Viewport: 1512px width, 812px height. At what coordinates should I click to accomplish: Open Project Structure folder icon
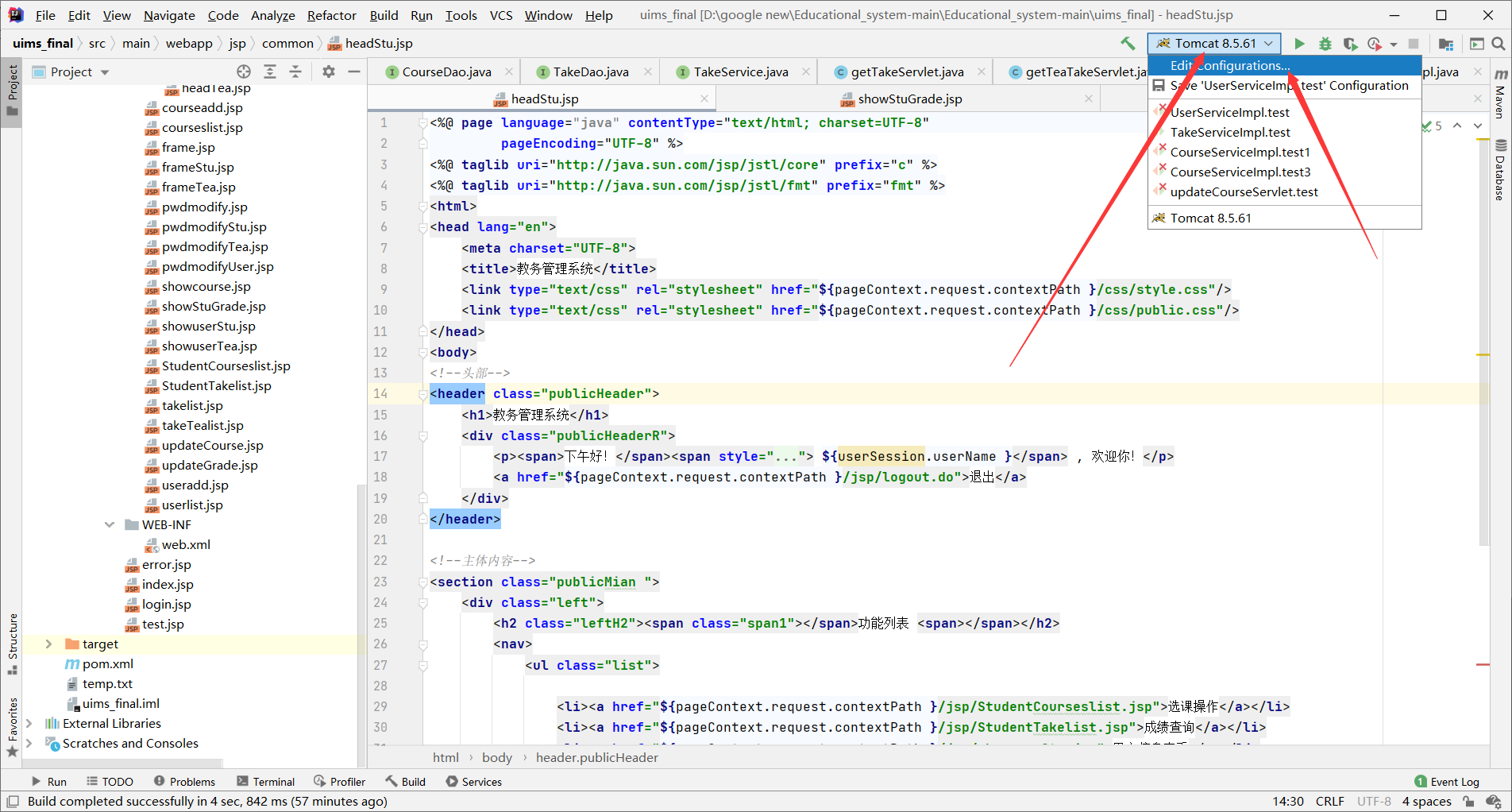[1446, 44]
